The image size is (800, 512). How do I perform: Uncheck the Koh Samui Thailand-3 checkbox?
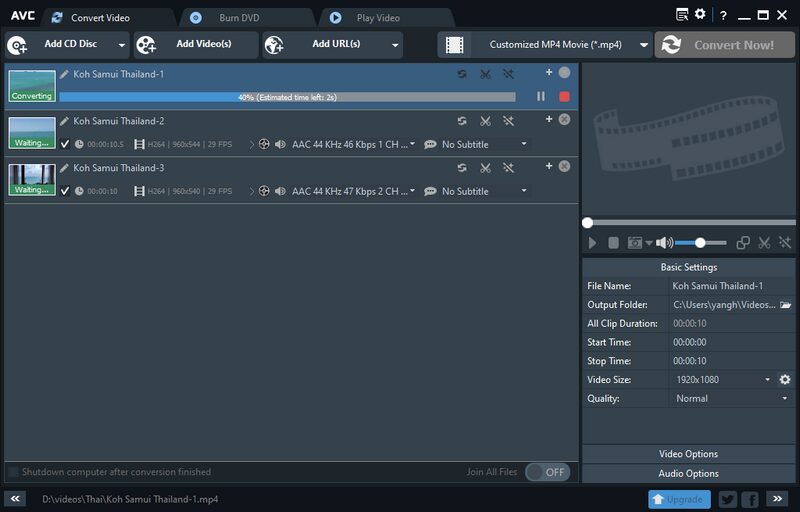(65, 191)
